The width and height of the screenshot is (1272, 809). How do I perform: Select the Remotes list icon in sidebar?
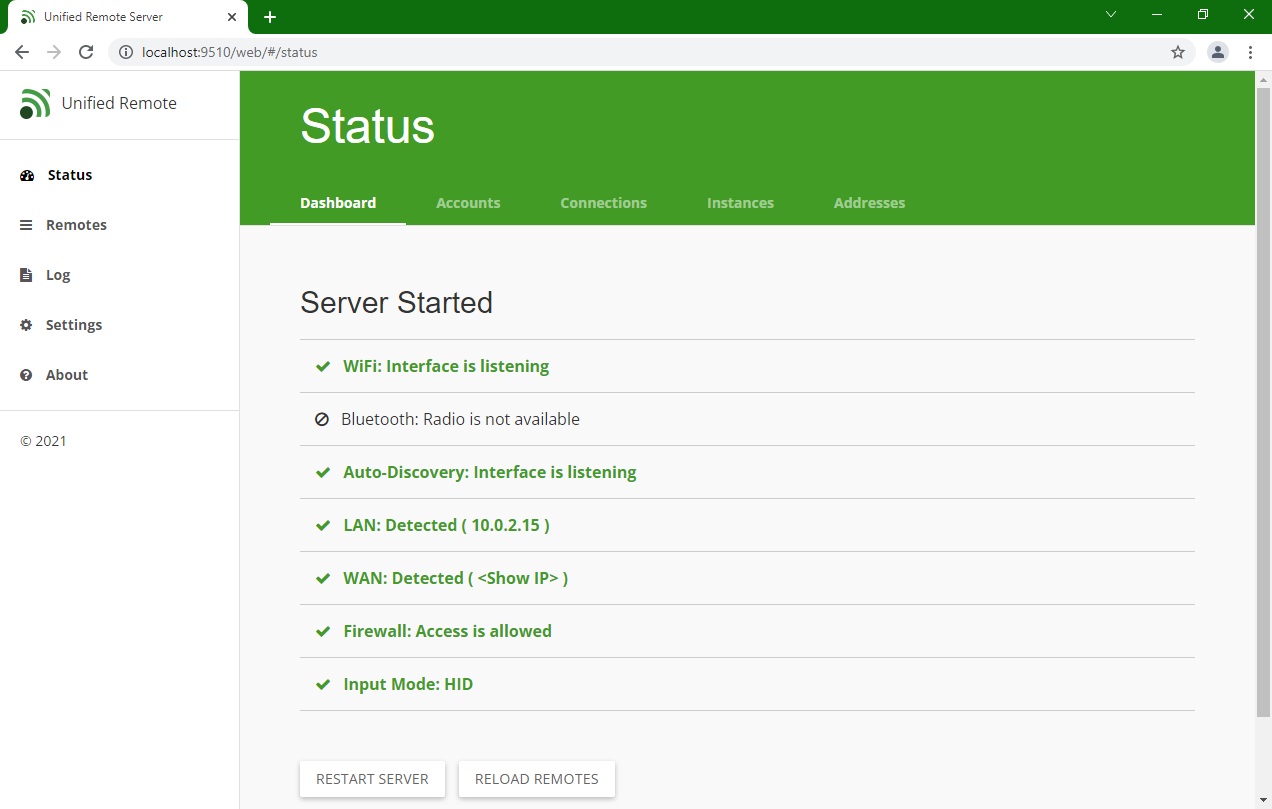click(26, 225)
